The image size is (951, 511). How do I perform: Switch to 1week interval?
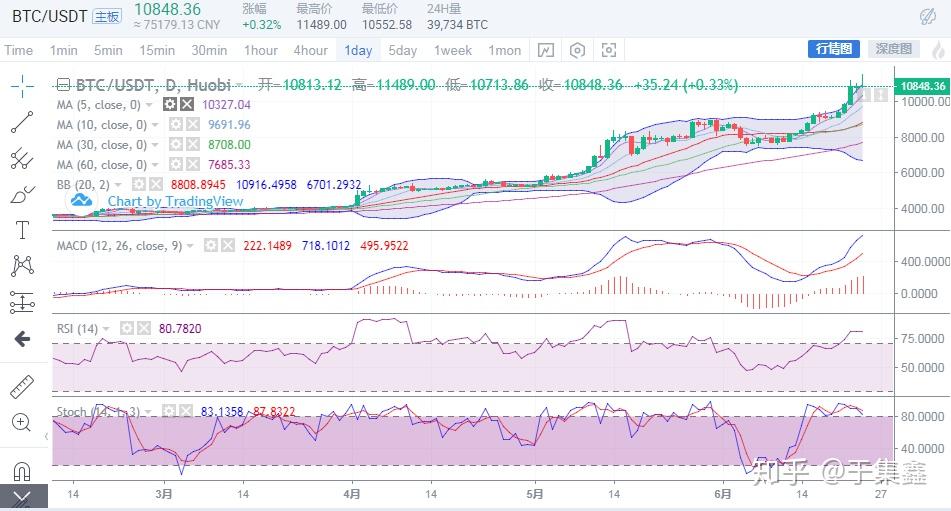[453, 50]
